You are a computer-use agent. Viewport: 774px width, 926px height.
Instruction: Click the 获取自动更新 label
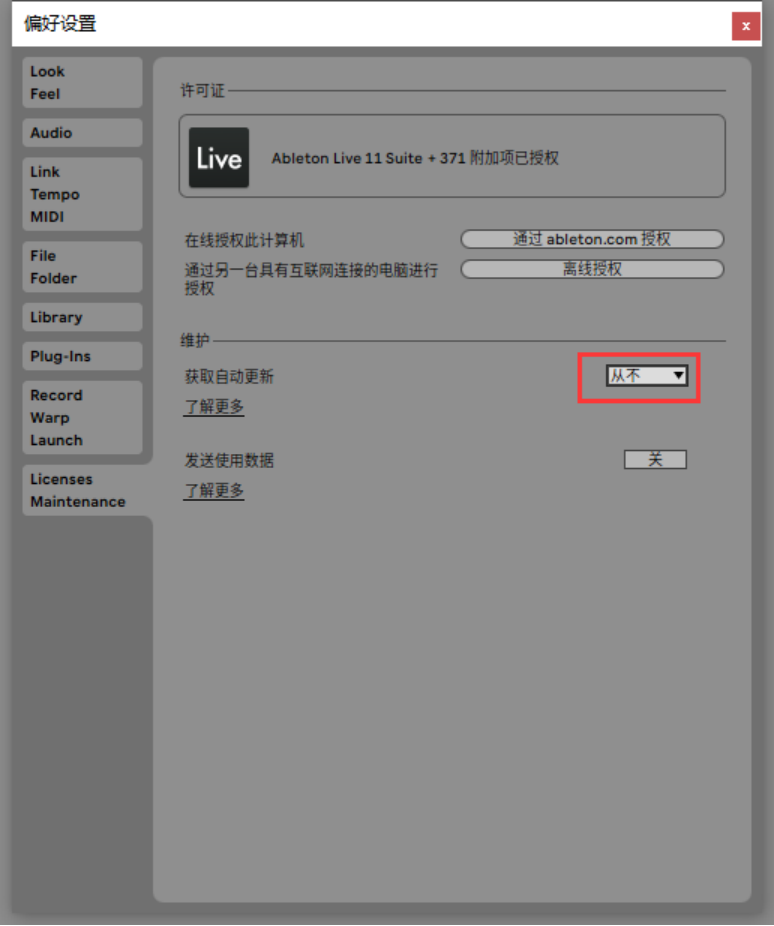tap(229, 376)
